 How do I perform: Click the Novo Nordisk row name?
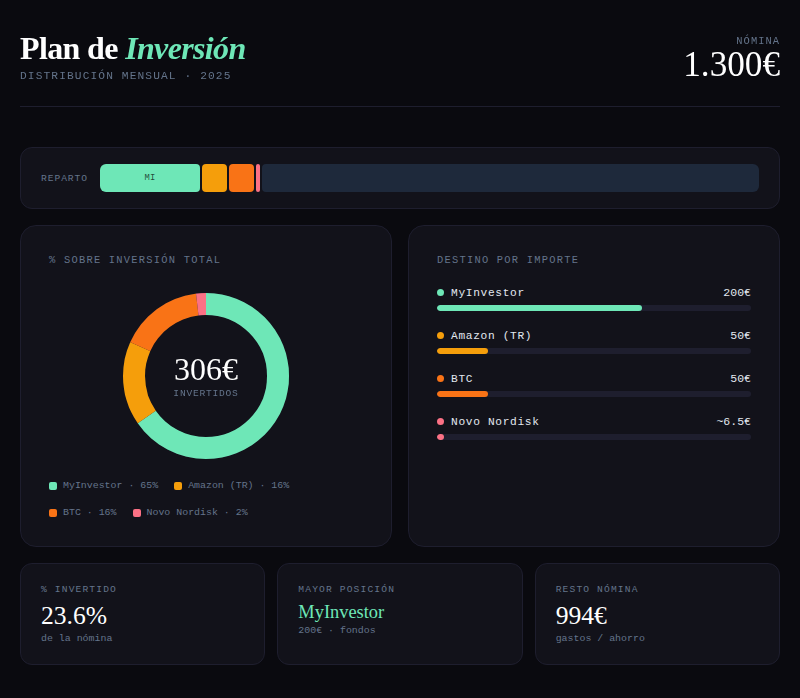495,421
